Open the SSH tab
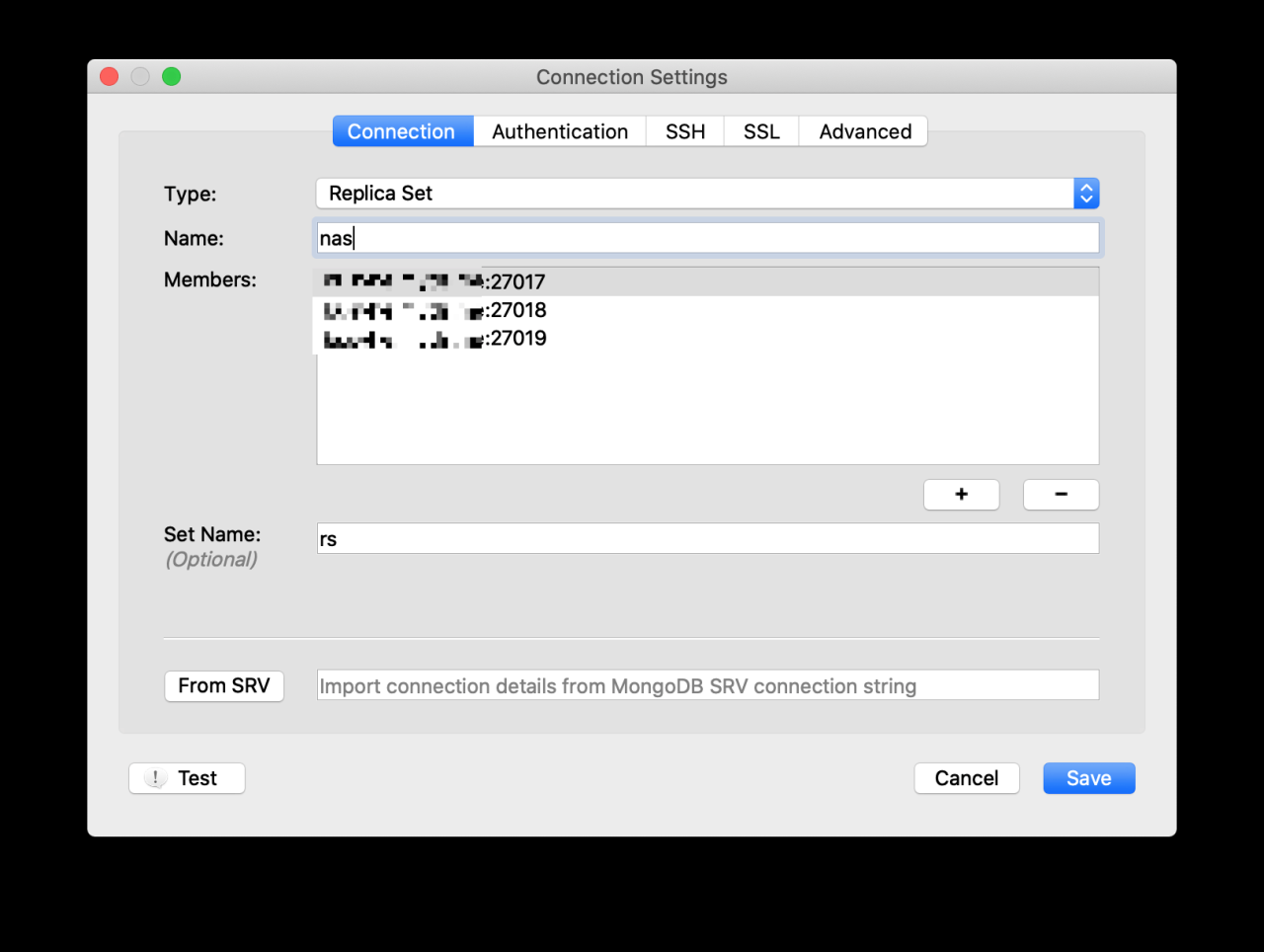Image resolution: width=1264 pixels, height=952 pixels. pyautogui.click(x=685, y=131)
